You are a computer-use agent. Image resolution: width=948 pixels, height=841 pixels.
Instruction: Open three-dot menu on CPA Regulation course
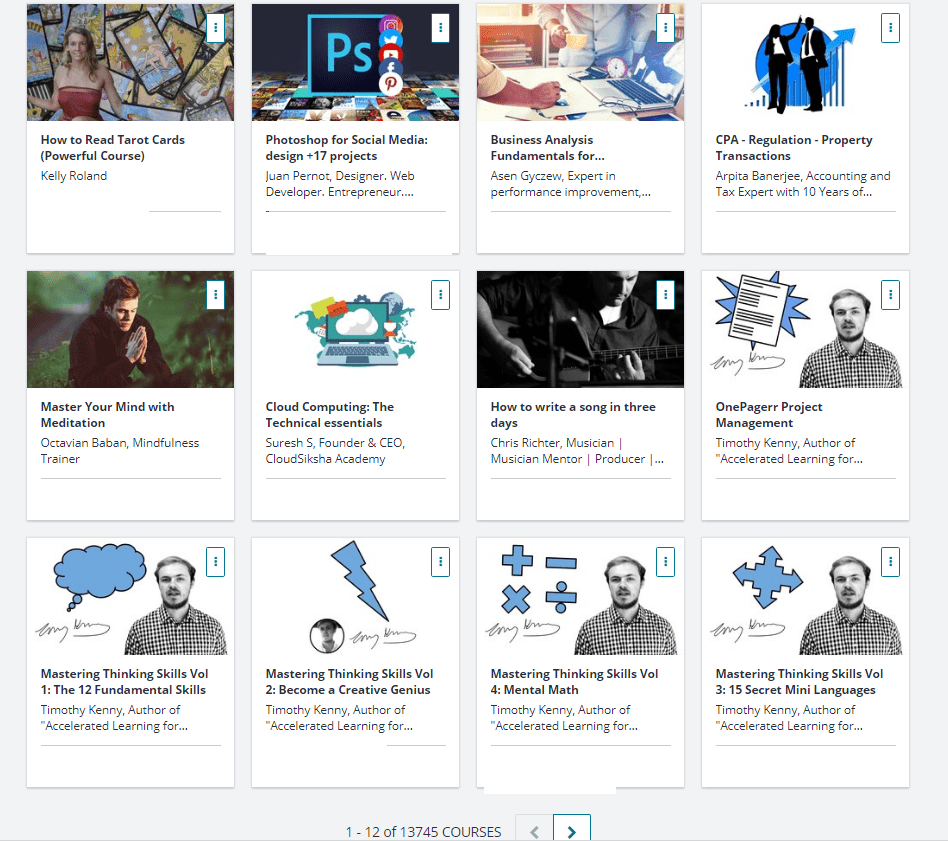890,28
